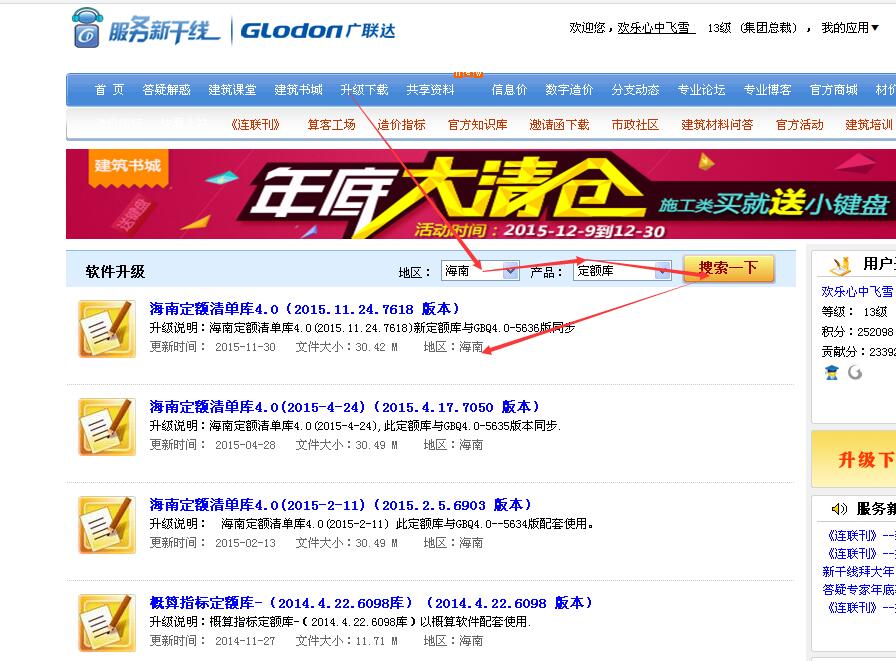Click file size 11.71 M text
This screenshot has height=661, width=896.
[x=376, y=641]
